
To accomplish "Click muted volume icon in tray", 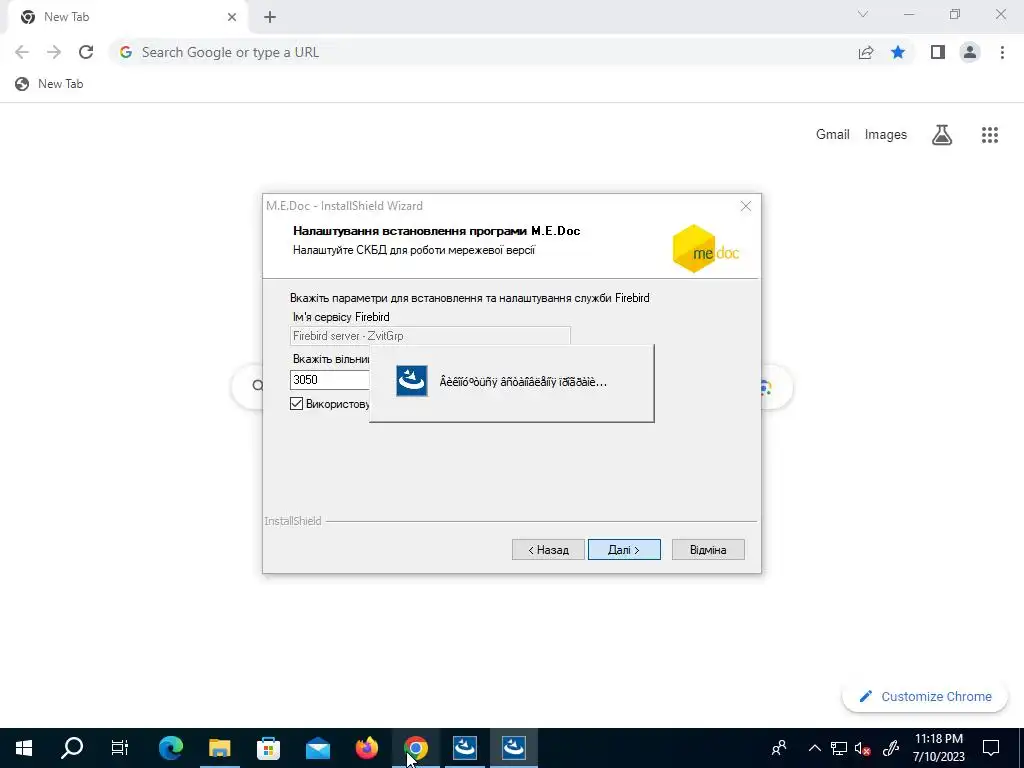I will click(863, 748).
